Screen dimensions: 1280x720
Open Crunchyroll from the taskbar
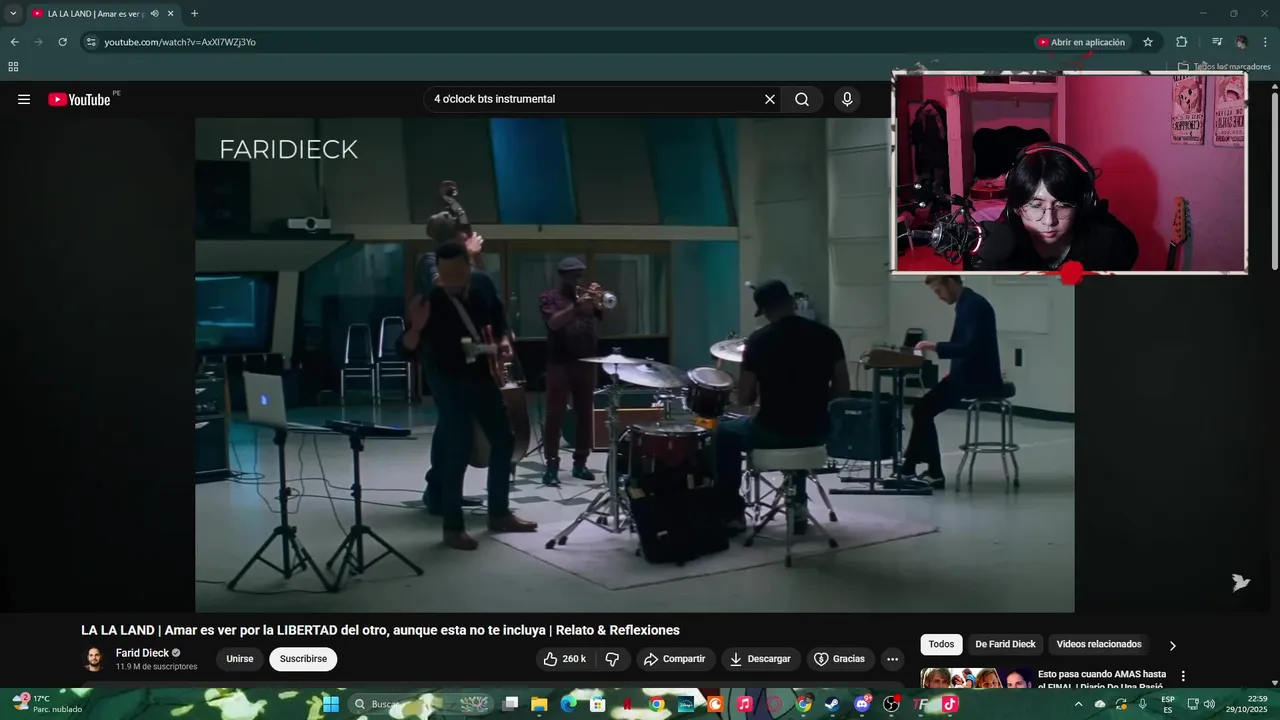[x=715, y=704]
